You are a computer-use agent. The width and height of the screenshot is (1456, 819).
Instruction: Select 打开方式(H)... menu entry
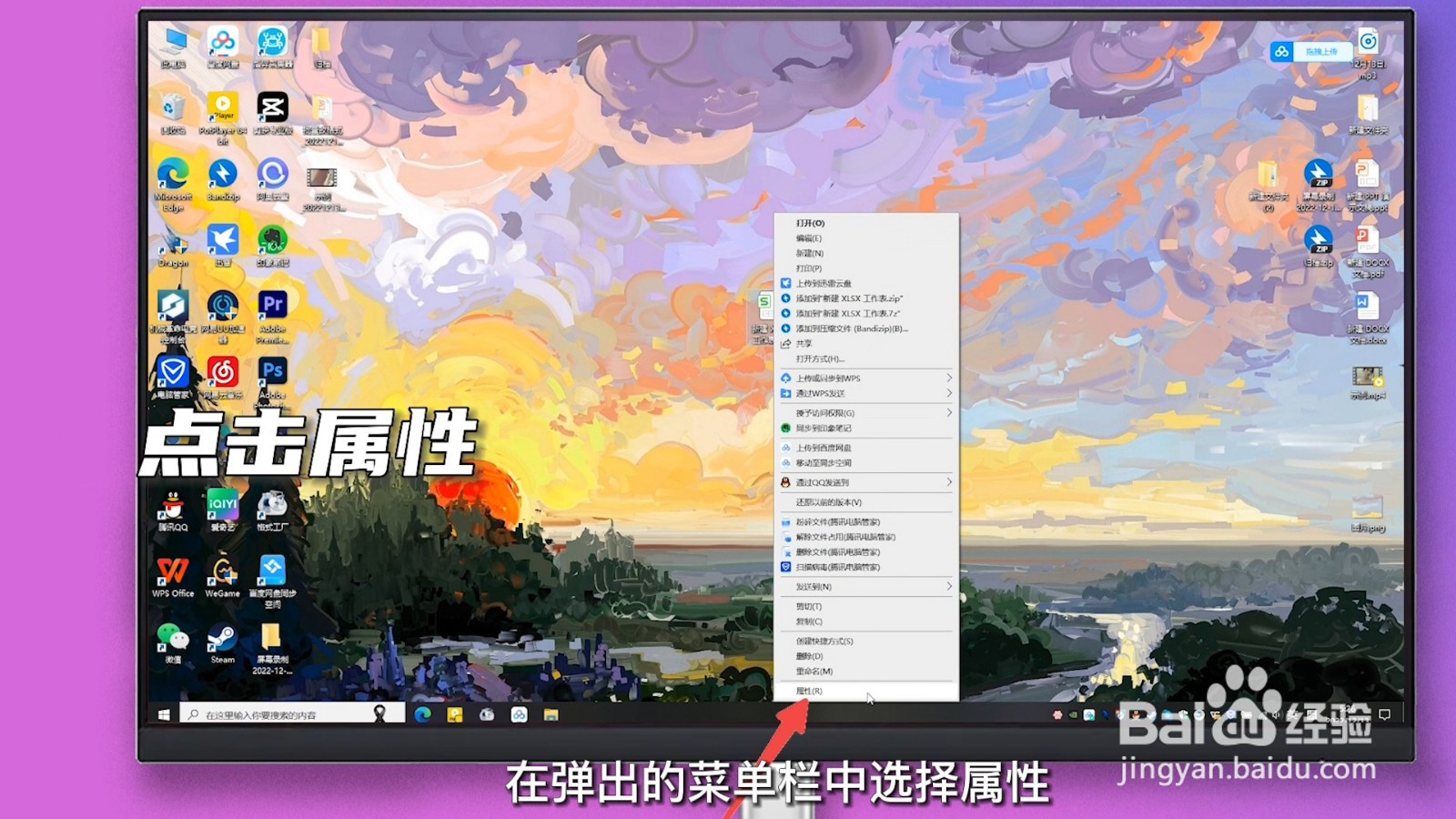click(x=865, y=359)
